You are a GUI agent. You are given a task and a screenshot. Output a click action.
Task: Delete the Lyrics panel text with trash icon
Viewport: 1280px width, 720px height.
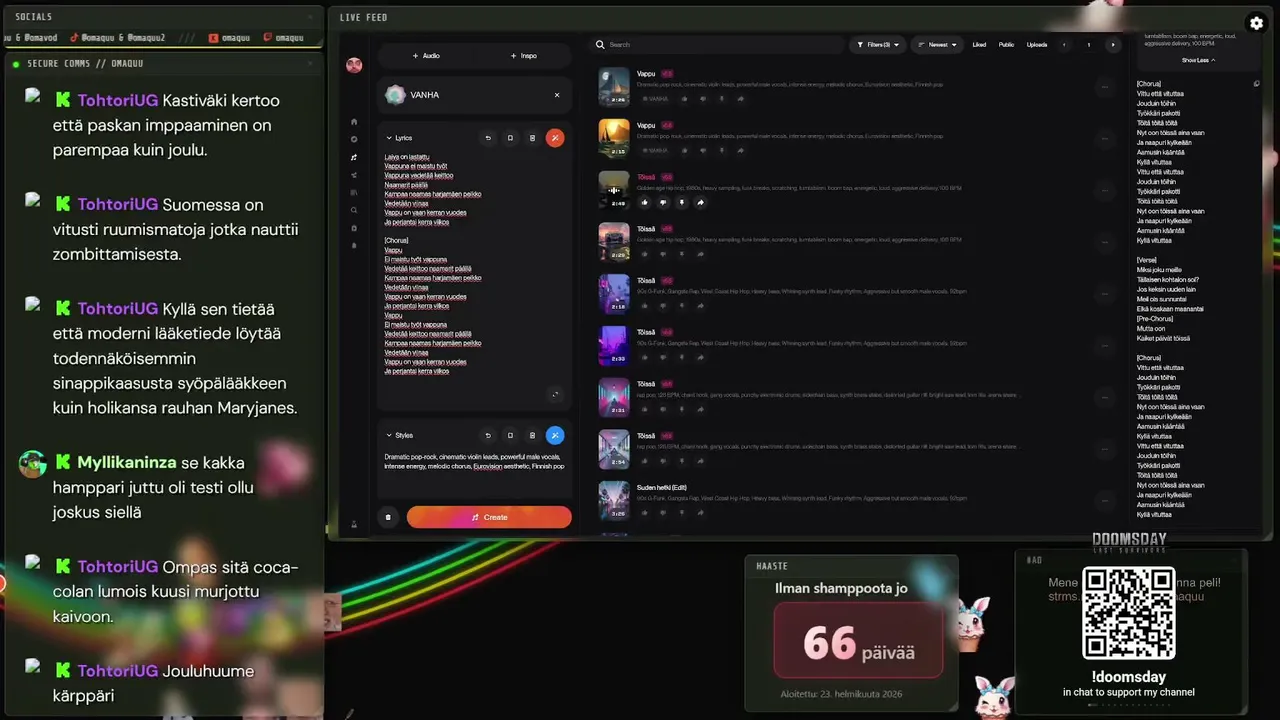pyautogui.click(x=532, y=138)
